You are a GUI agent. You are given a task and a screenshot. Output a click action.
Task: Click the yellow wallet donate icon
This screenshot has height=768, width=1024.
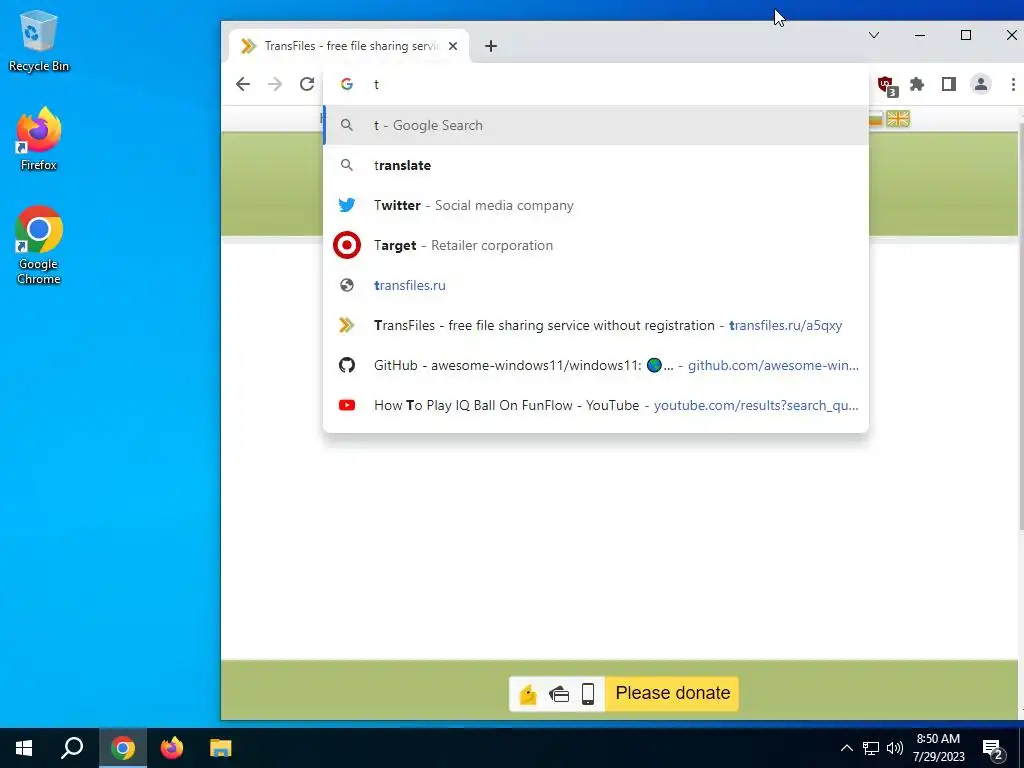(528, 694)
